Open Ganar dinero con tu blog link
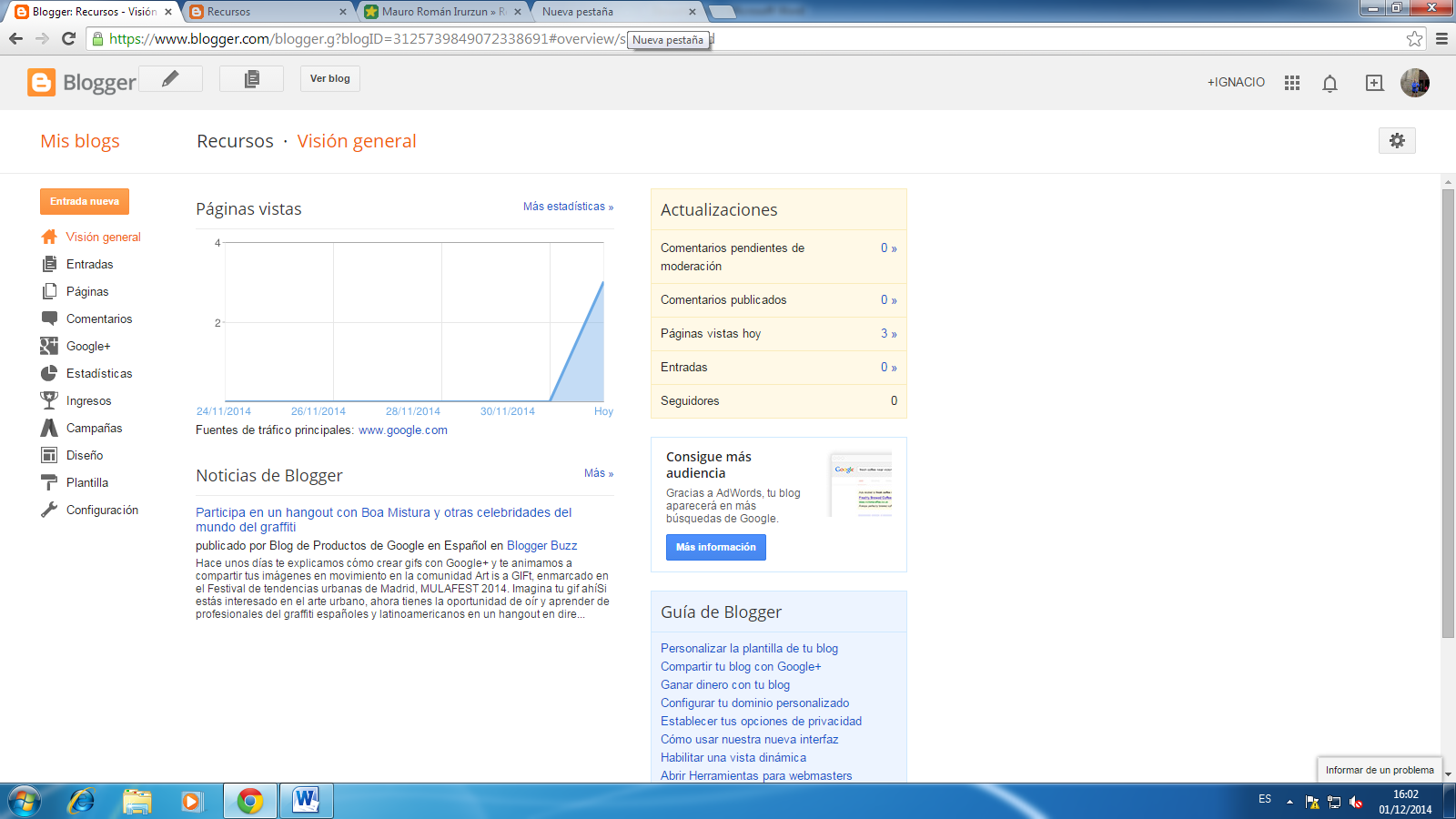Viewport: 1456px width, 819px height. tap(725, 684)
